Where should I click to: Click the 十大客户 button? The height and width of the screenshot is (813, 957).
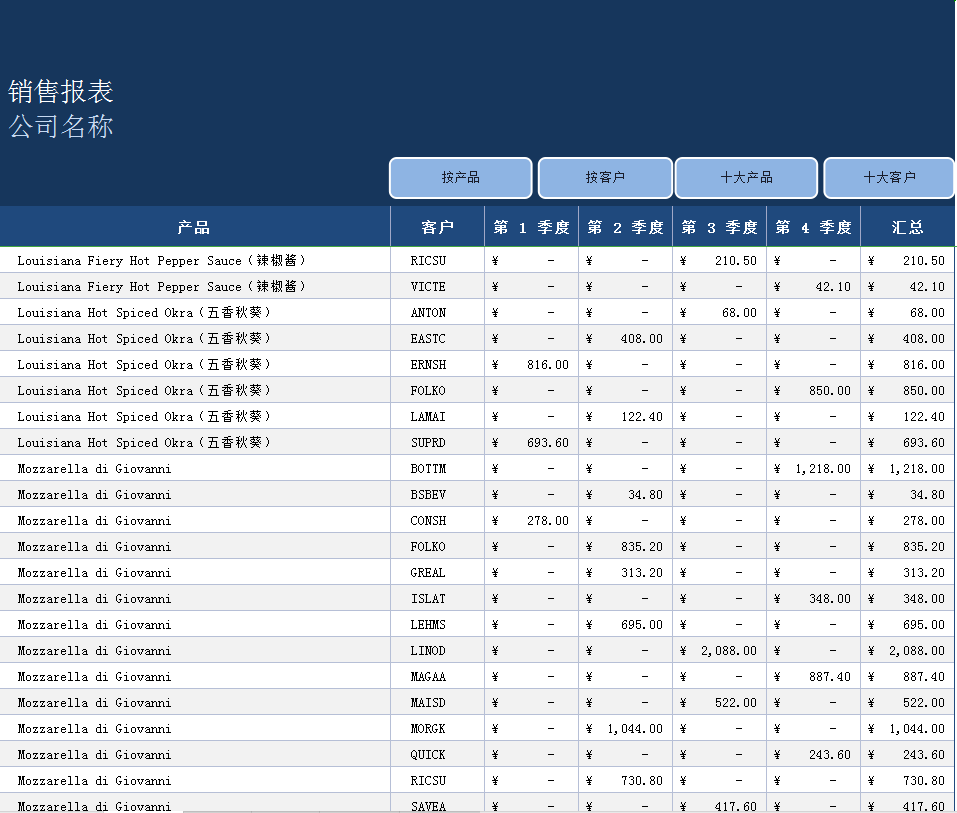point(888,177)
